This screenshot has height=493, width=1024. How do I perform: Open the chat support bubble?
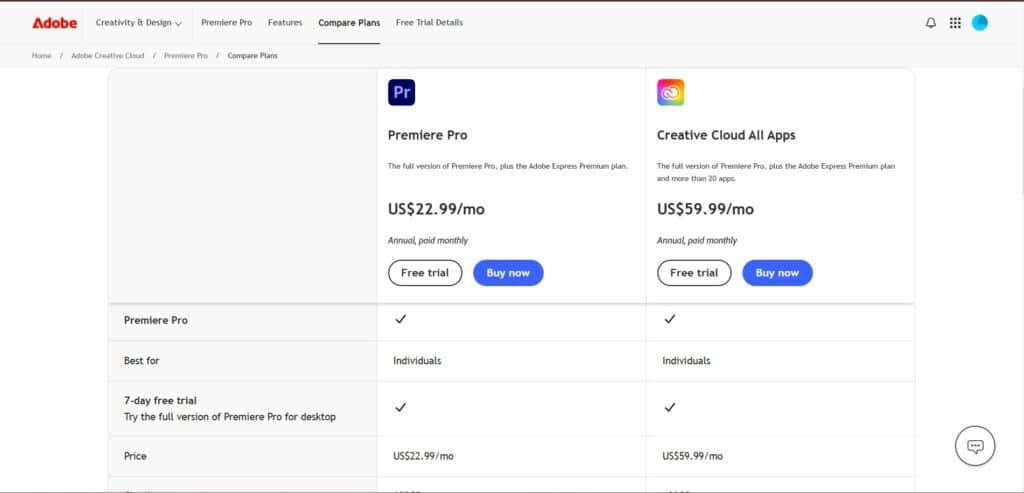pyautogui.click(x=975, y=446)
